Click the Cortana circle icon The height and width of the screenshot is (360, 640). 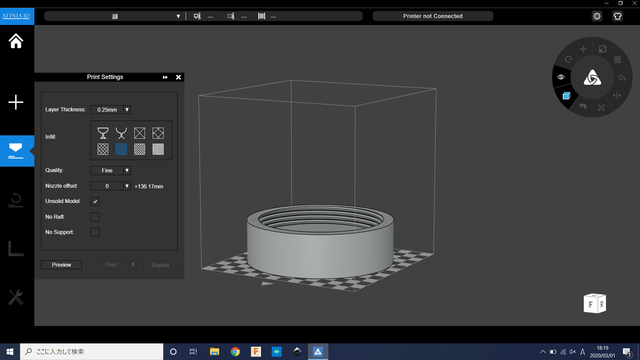pyautogui.click(x=173, y=351)
